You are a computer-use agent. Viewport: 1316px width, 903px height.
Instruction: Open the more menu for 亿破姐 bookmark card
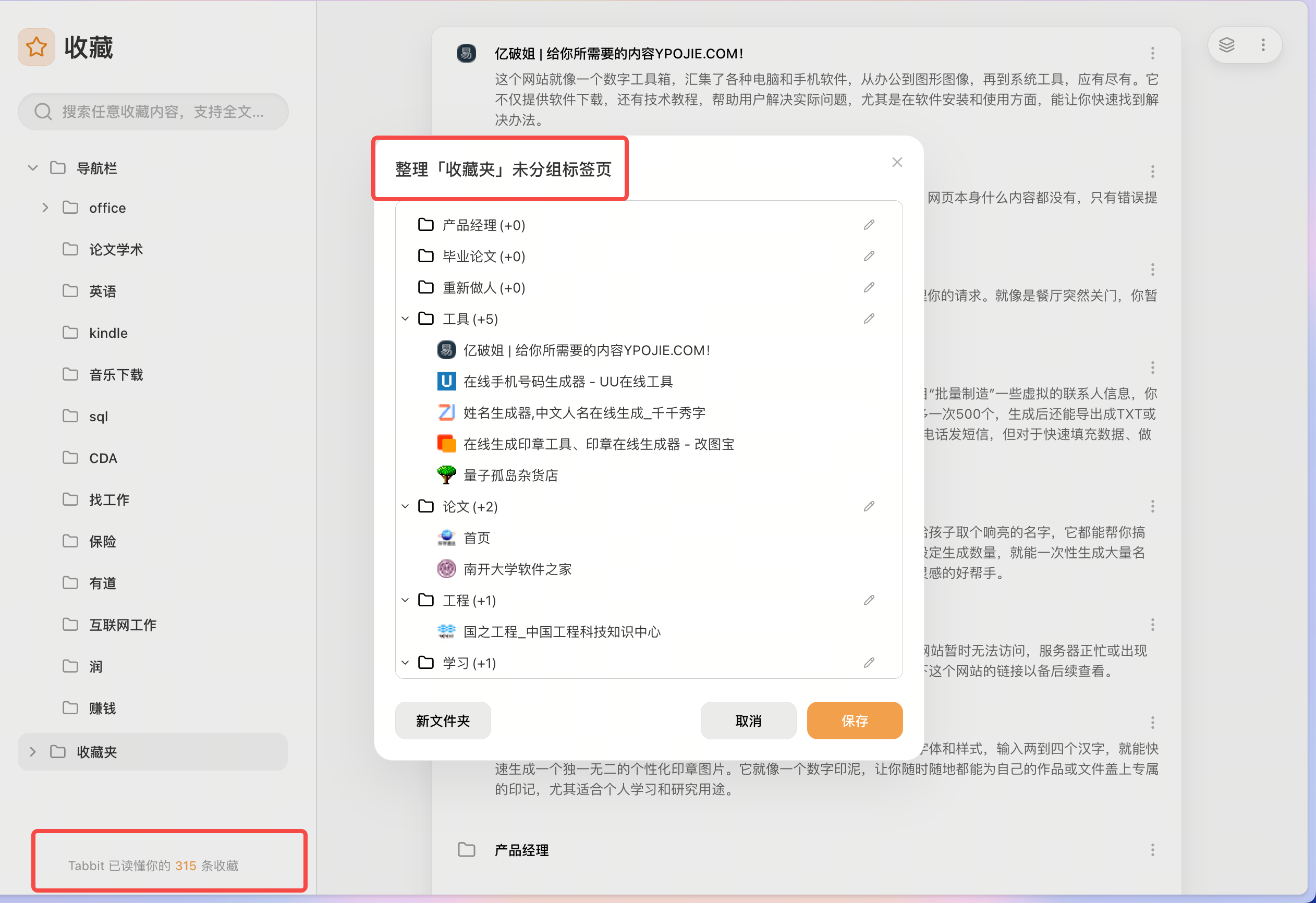1152,53
